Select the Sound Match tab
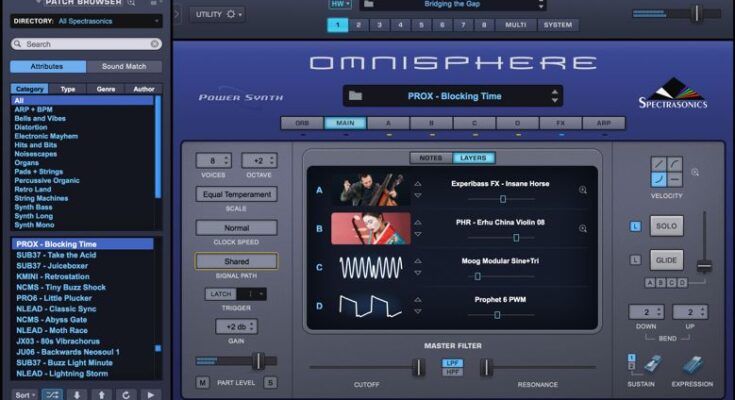 123,67
